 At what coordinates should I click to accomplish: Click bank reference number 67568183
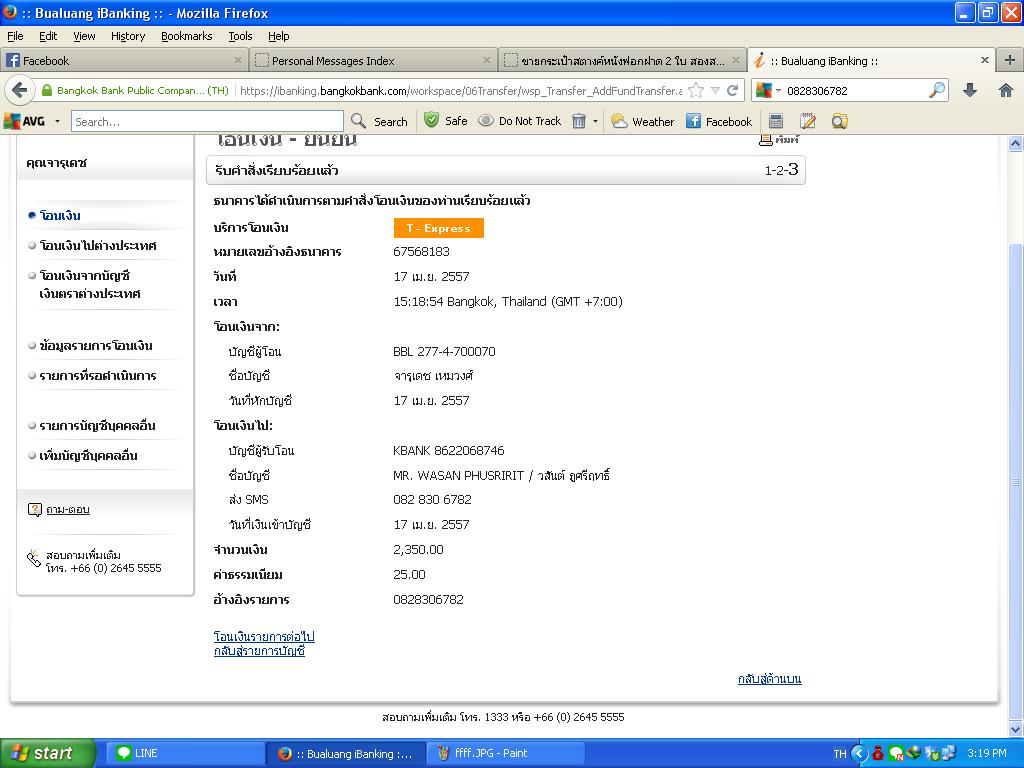(x=421, y=251)
